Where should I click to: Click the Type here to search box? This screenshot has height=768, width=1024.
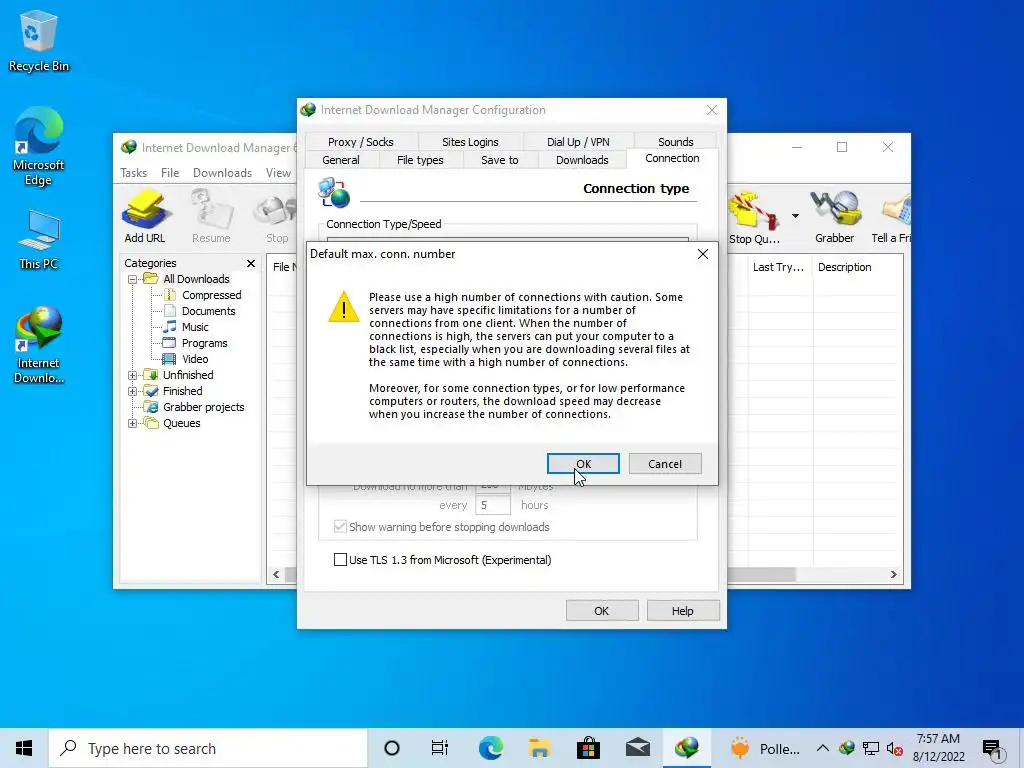coord(208,748)
